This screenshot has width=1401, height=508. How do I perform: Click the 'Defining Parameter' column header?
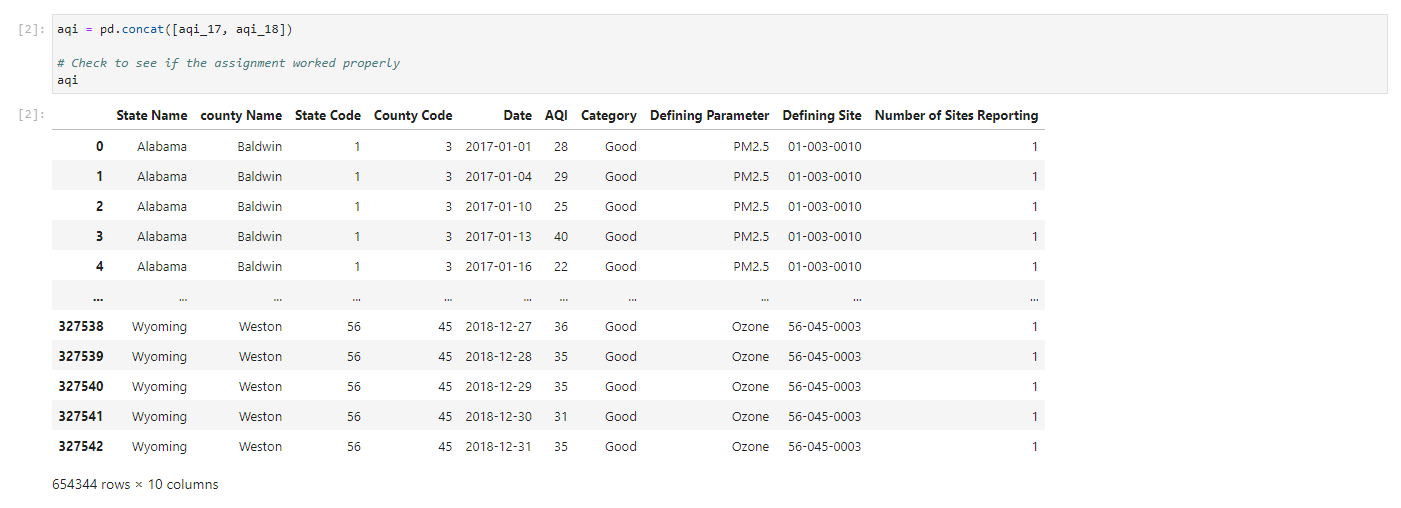709,116
